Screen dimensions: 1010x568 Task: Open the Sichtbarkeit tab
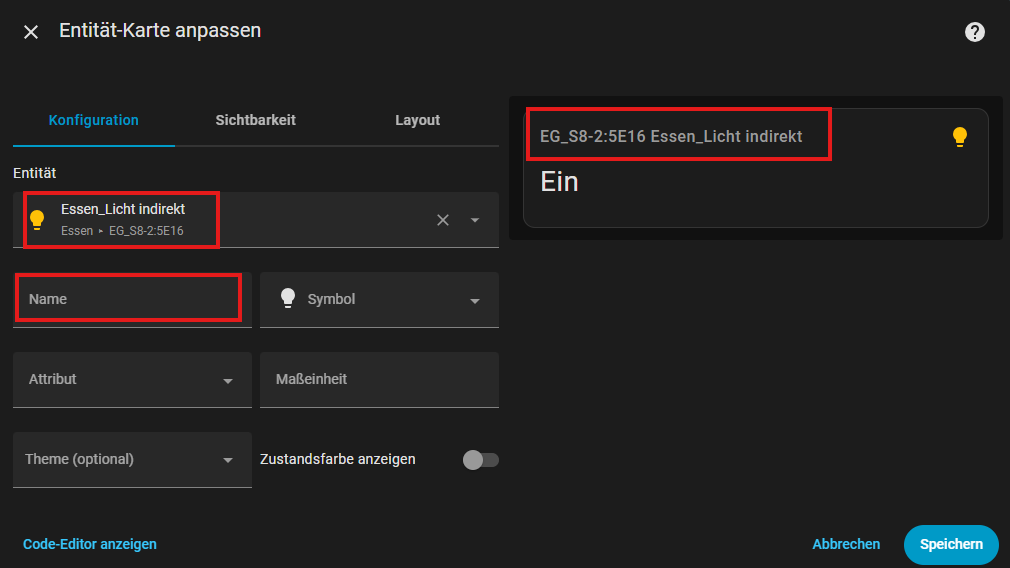(255, 120)
